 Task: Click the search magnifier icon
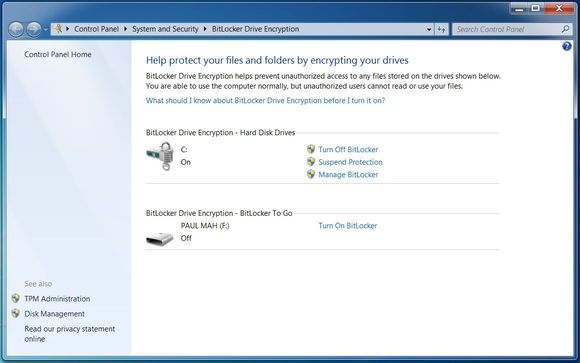(x=565, y=29)
